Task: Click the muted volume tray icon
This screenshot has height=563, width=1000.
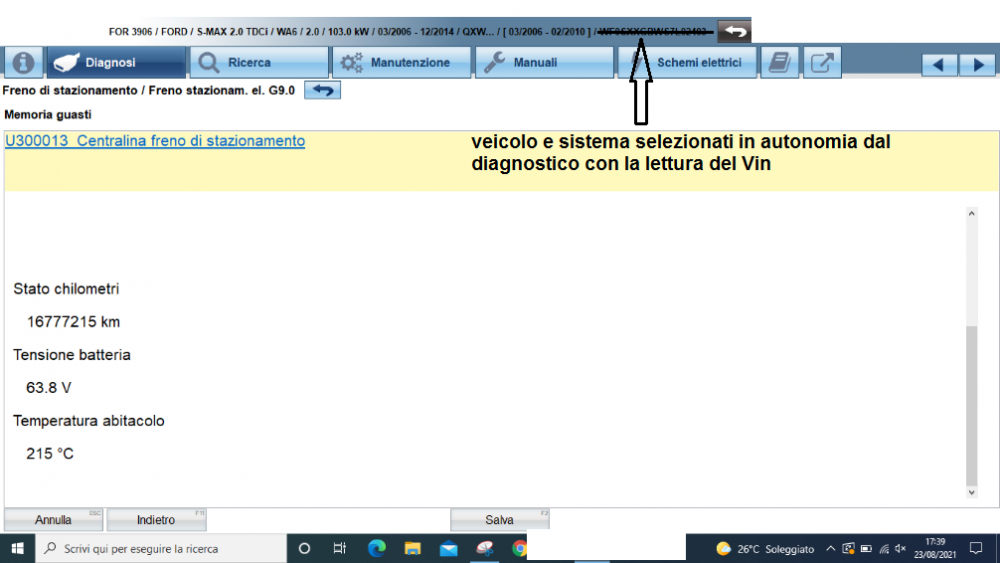Action: click(901, 549)
